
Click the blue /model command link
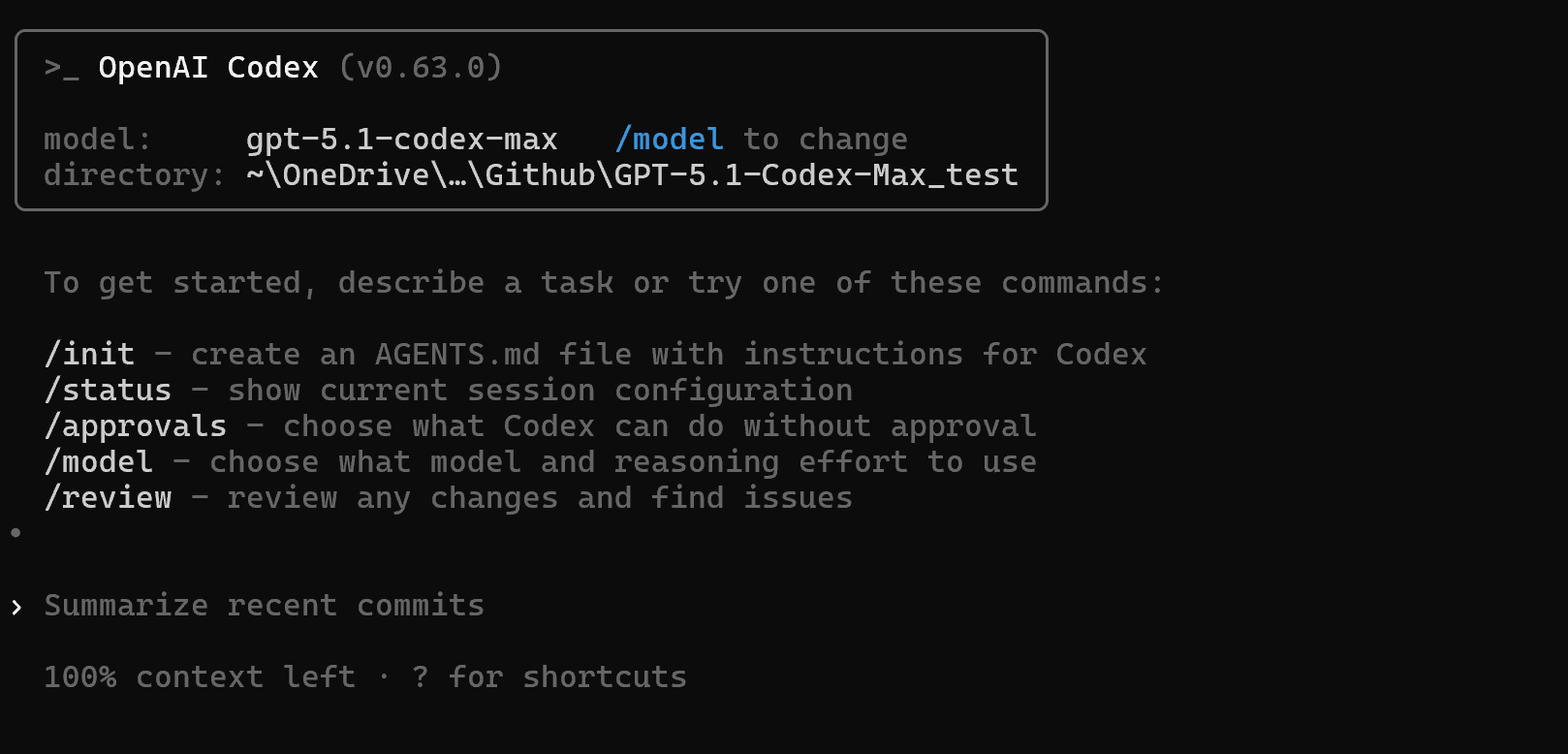pyautogui.click(x=669, y=140)
